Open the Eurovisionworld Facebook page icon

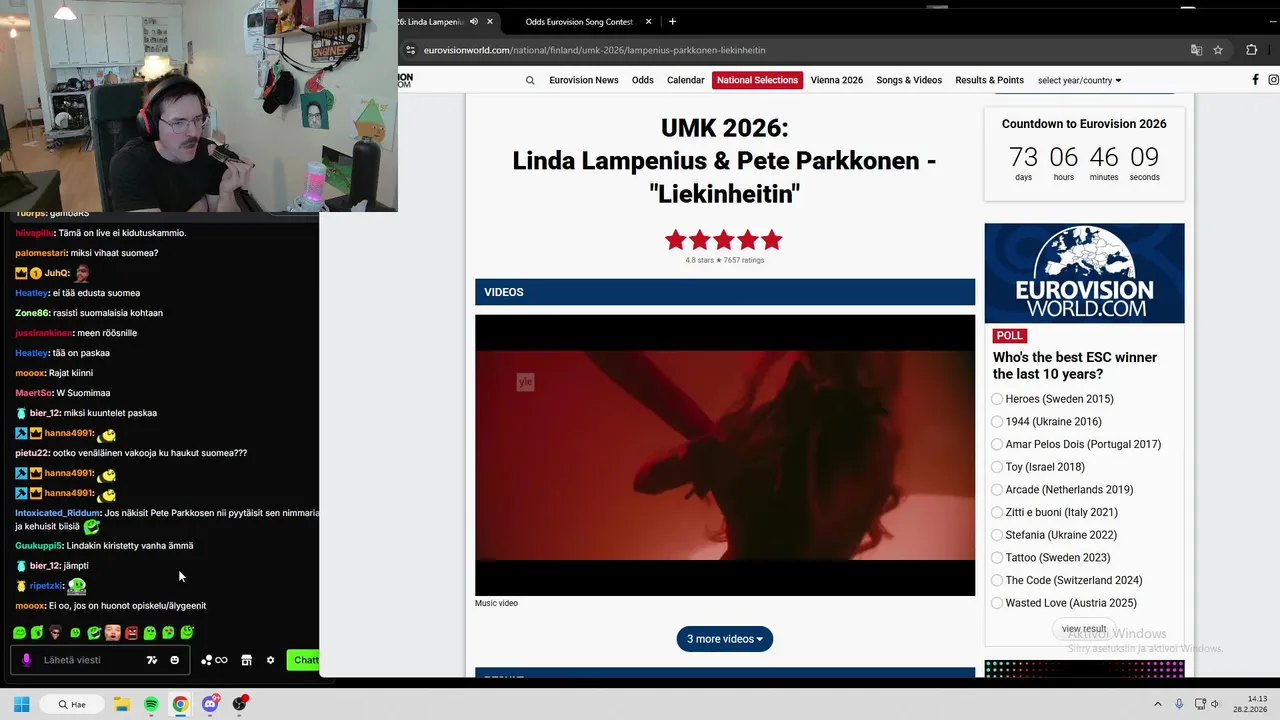click(1255, 80)
